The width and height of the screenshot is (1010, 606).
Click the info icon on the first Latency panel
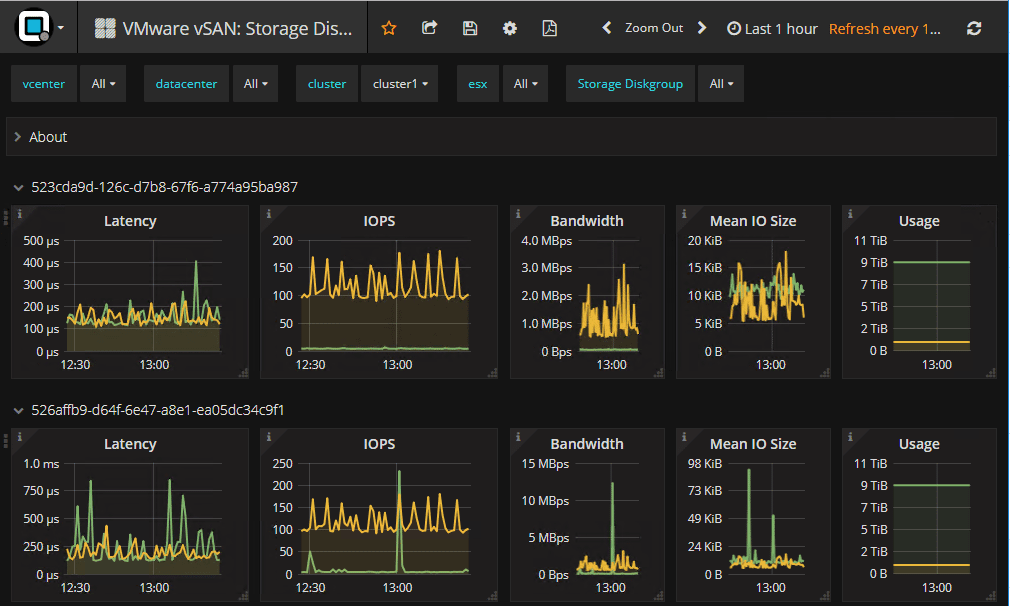[20, 213]
